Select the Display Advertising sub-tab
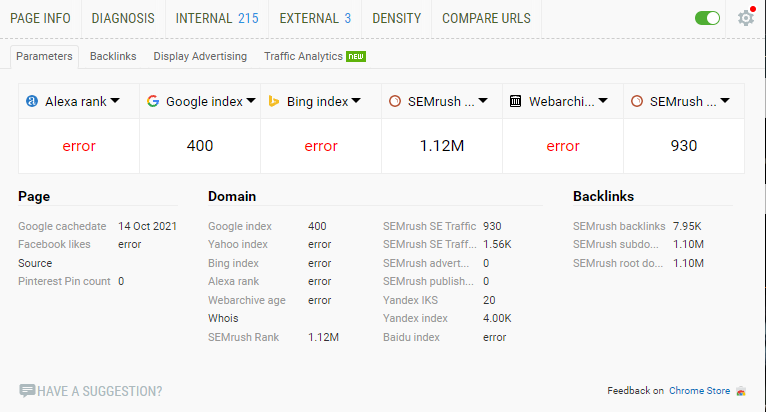 (200, 56)
